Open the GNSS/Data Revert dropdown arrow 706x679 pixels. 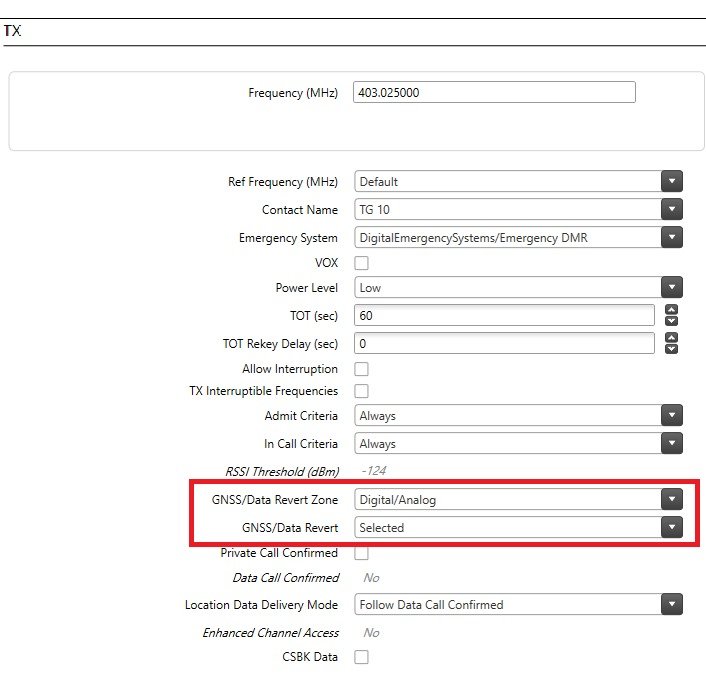(x=672, y=527)
